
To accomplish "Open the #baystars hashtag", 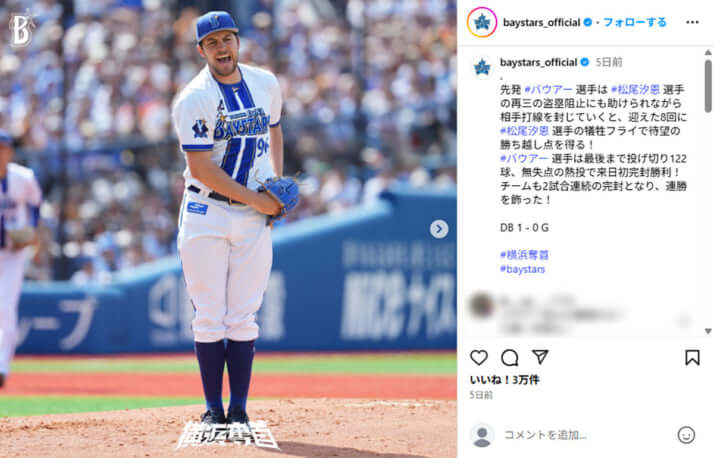I will (522, 269).
